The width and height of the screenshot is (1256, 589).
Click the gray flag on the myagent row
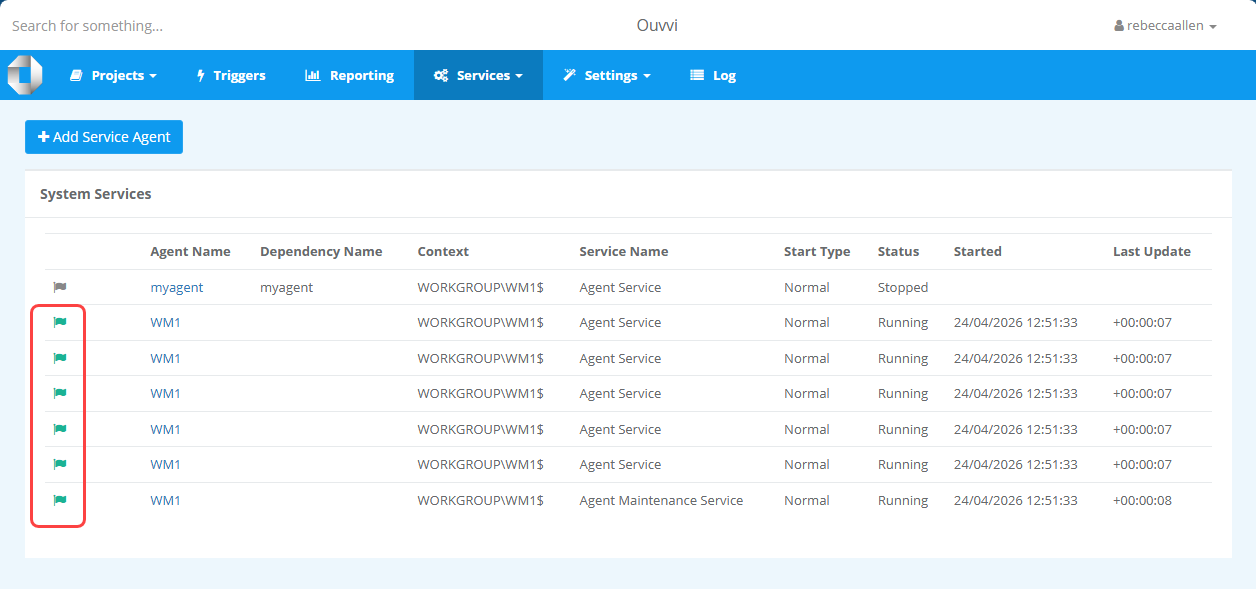pos(58,287)
